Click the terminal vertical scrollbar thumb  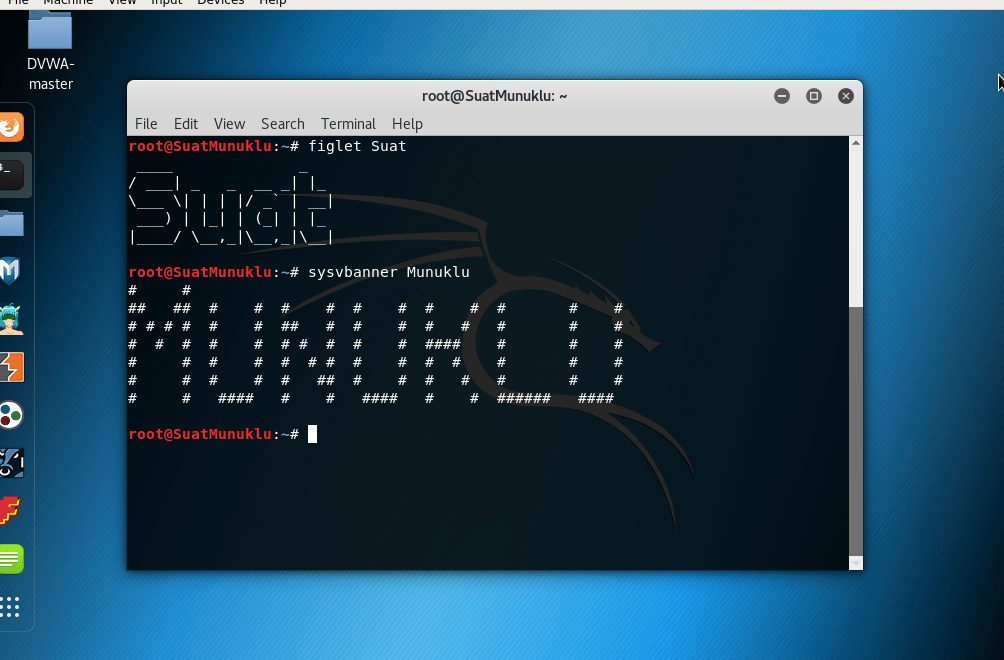click(856, 431)
